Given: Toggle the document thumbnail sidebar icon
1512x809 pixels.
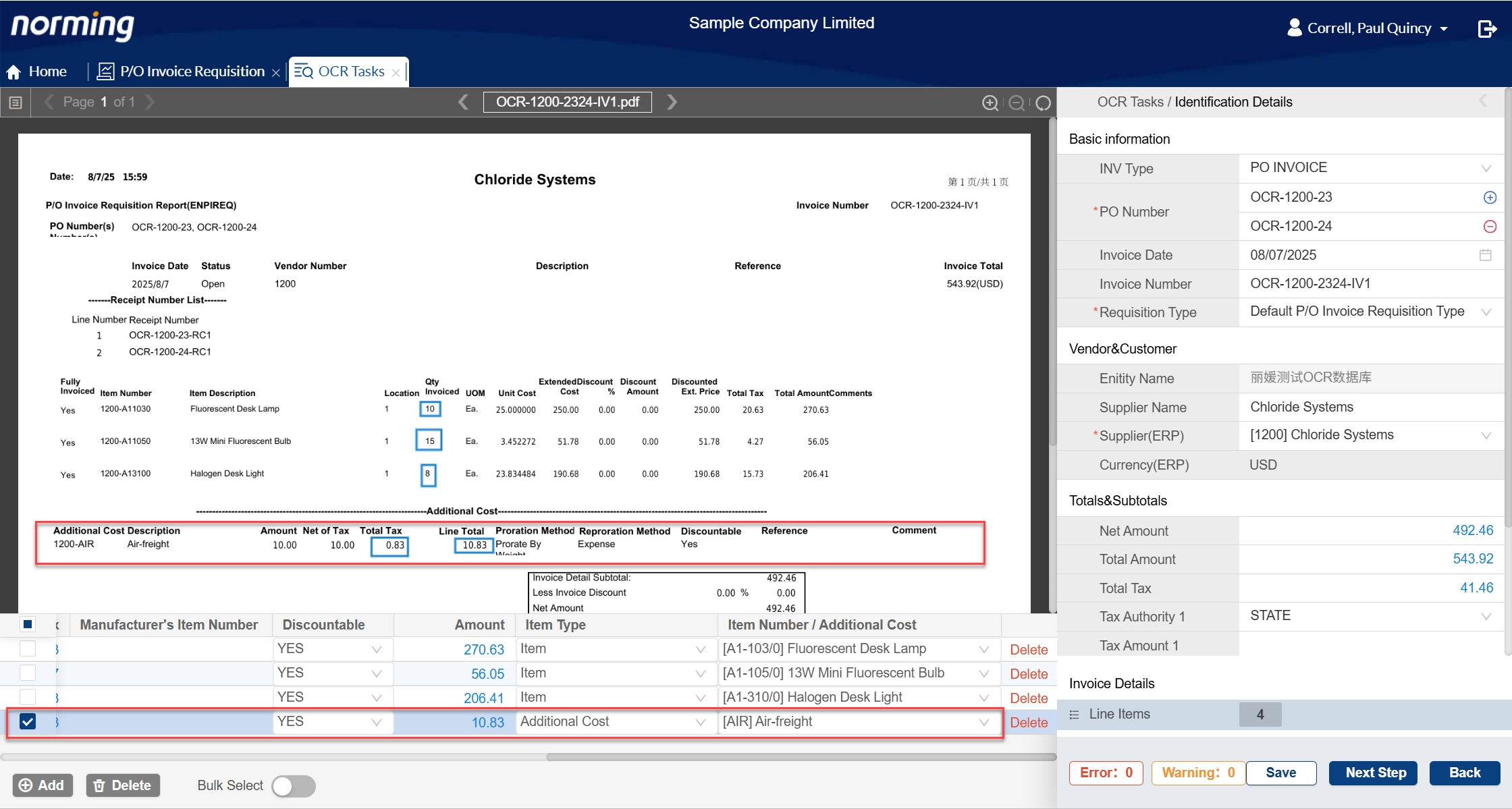Looking at the screenshot, I should pos(16,103).
